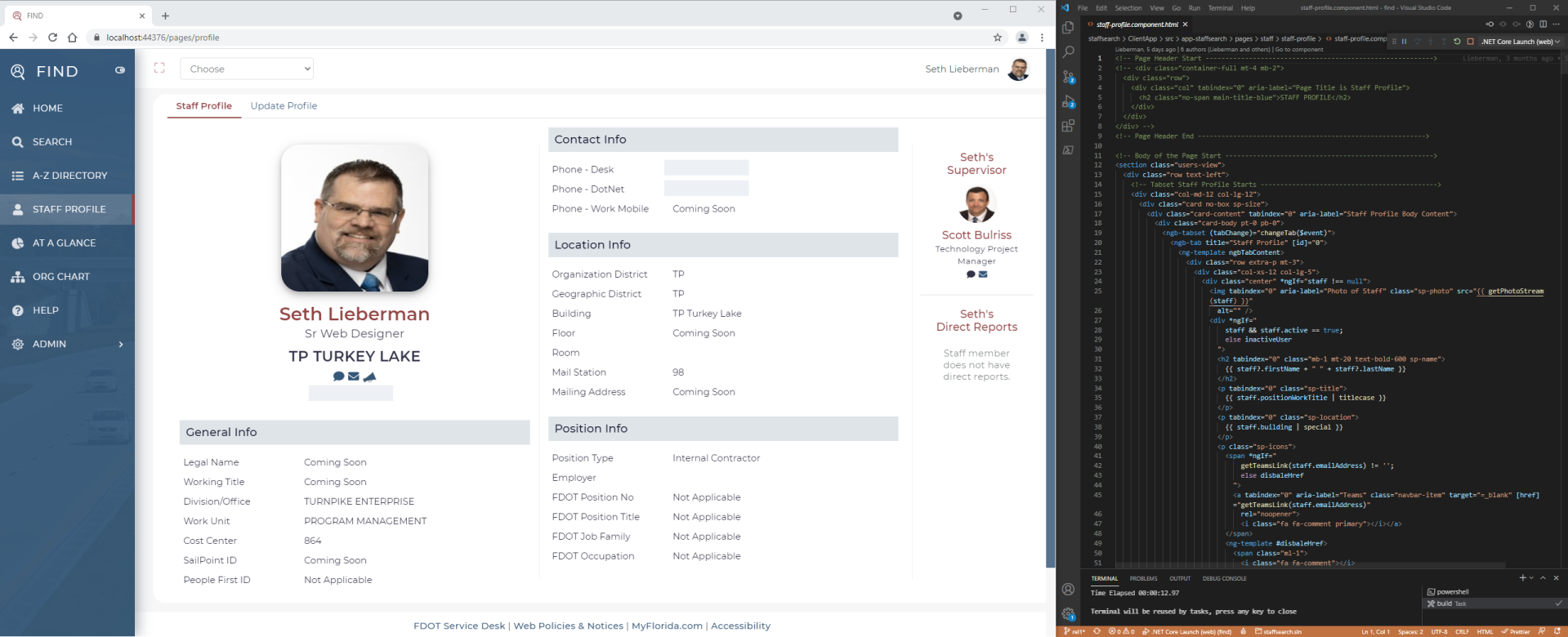The image size is (1568, 637).
Task: Open Source Control in the activity bar
Action: click(x=1068, y=77)
